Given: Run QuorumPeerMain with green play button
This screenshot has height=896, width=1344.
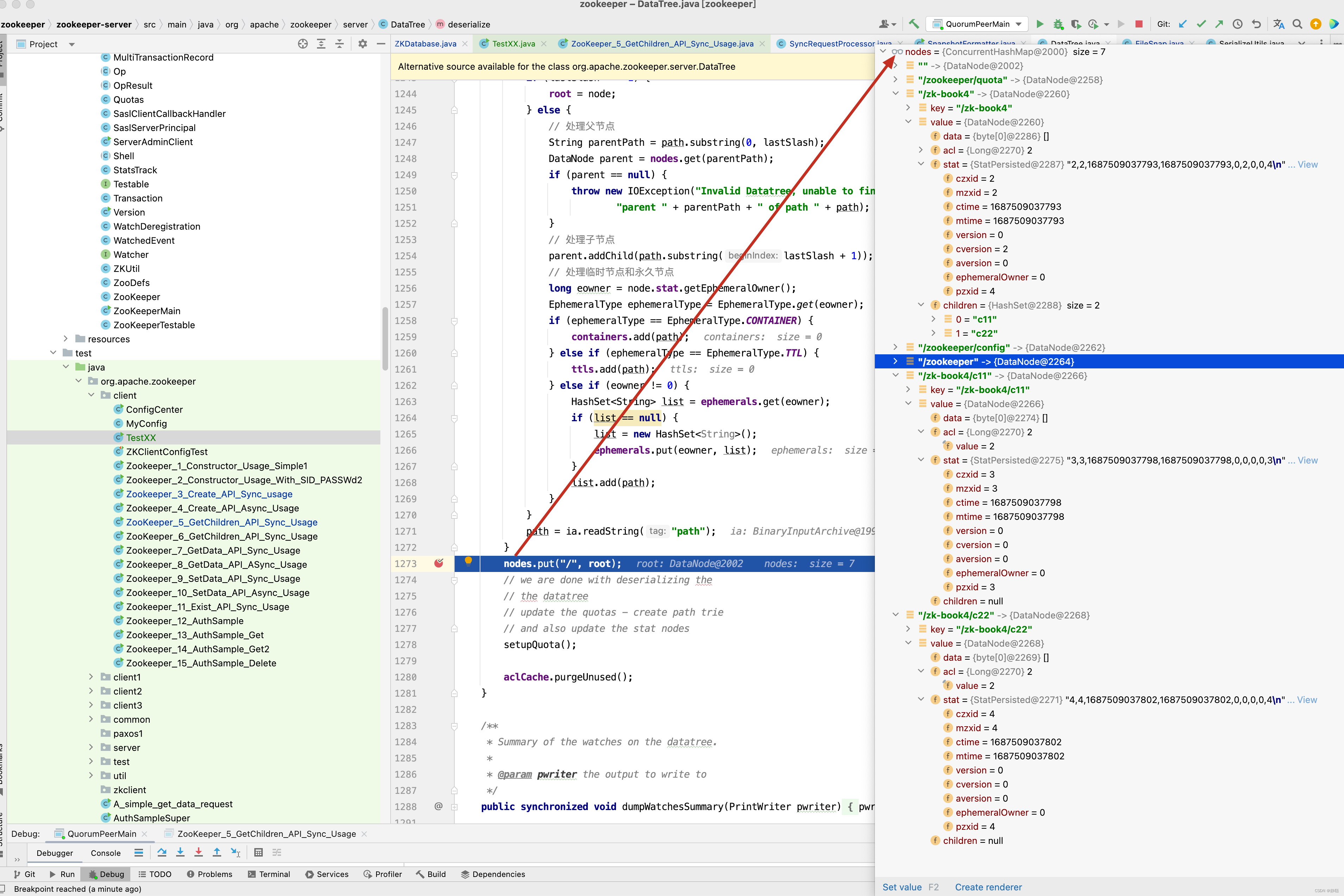Looking at the screenshot, I should pyautogui.click(x=1040, y=24).
